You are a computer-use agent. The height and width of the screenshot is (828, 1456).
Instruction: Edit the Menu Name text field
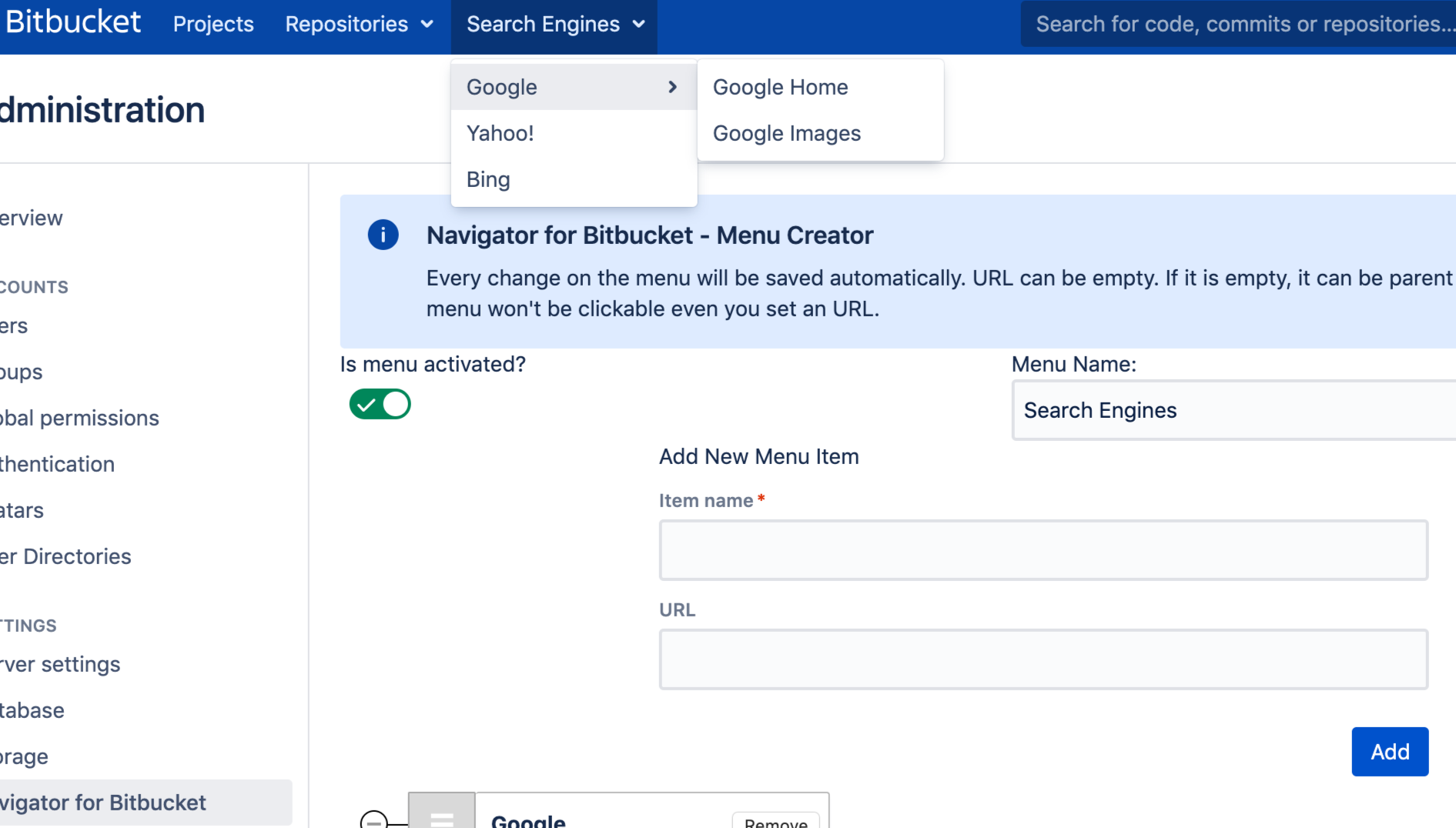pos(1232,410)
